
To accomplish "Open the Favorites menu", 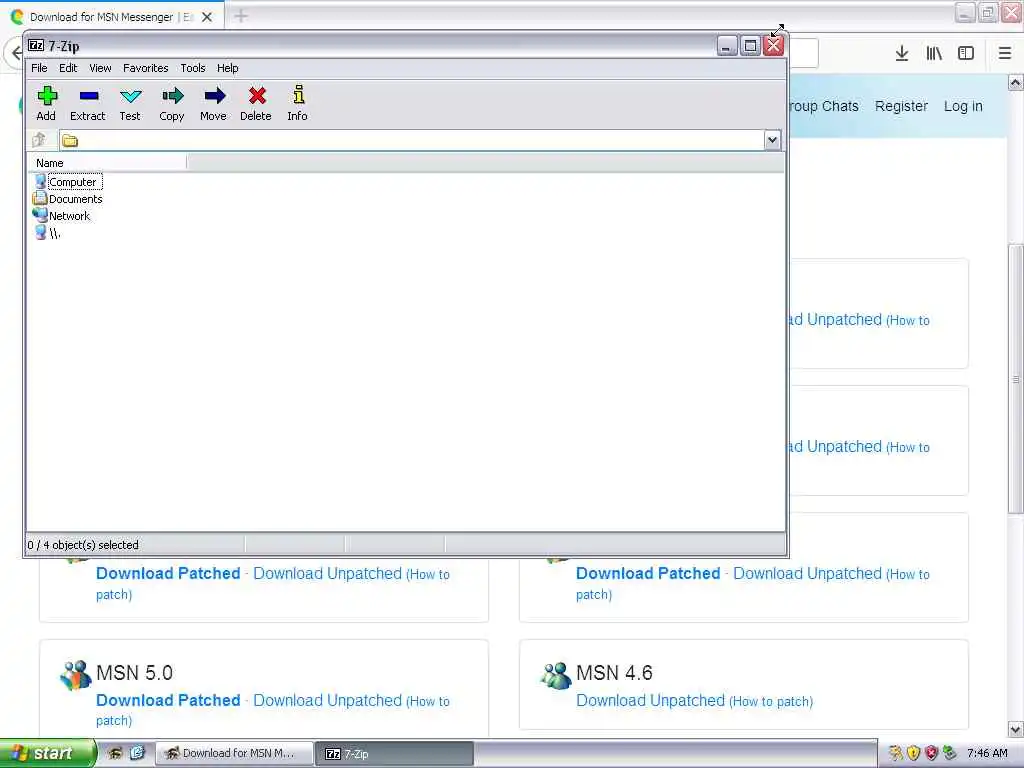I will [146, 68].
